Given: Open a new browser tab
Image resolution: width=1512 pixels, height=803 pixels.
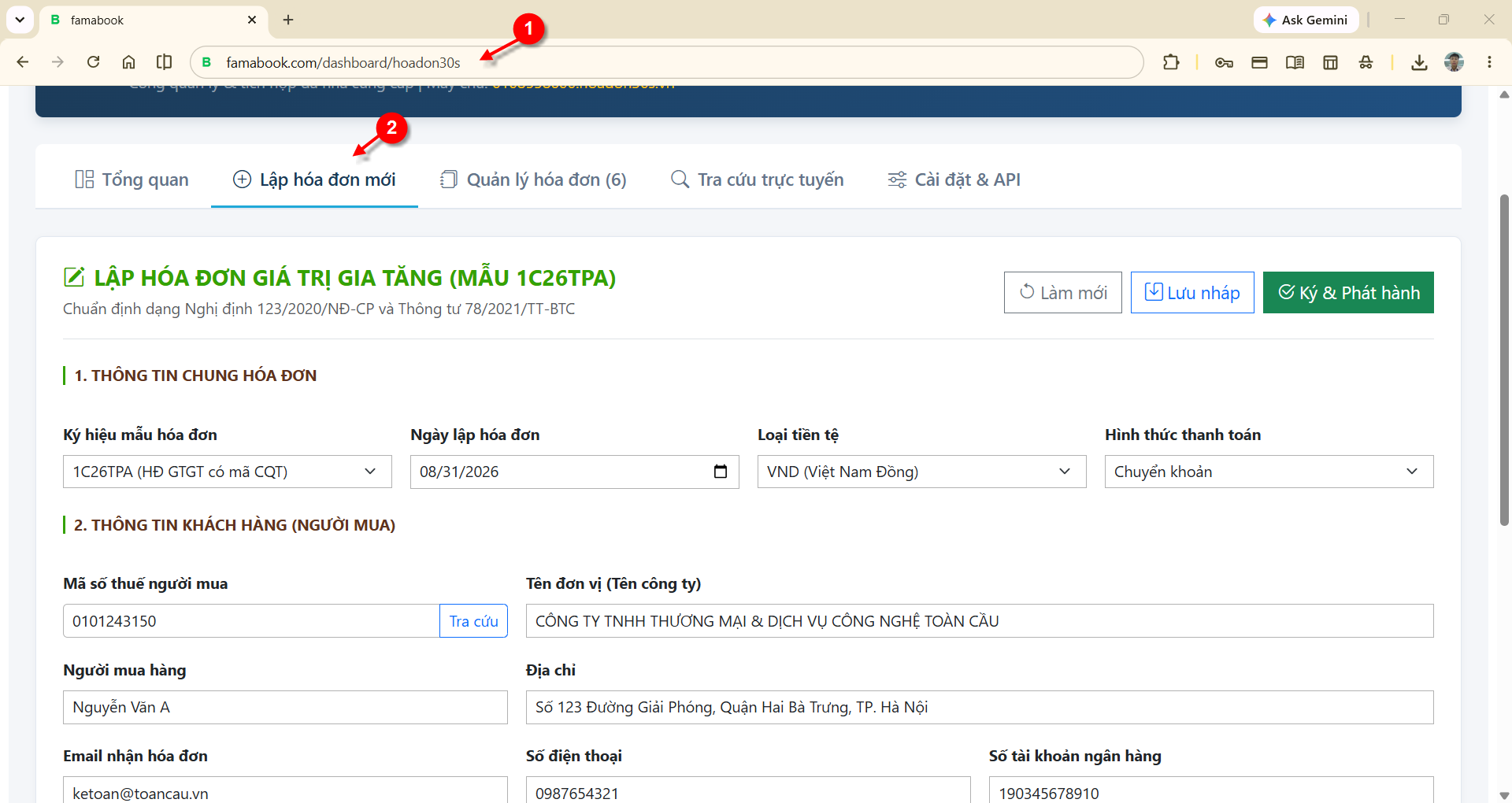Looking at the screenshot, I should [288, 20].
